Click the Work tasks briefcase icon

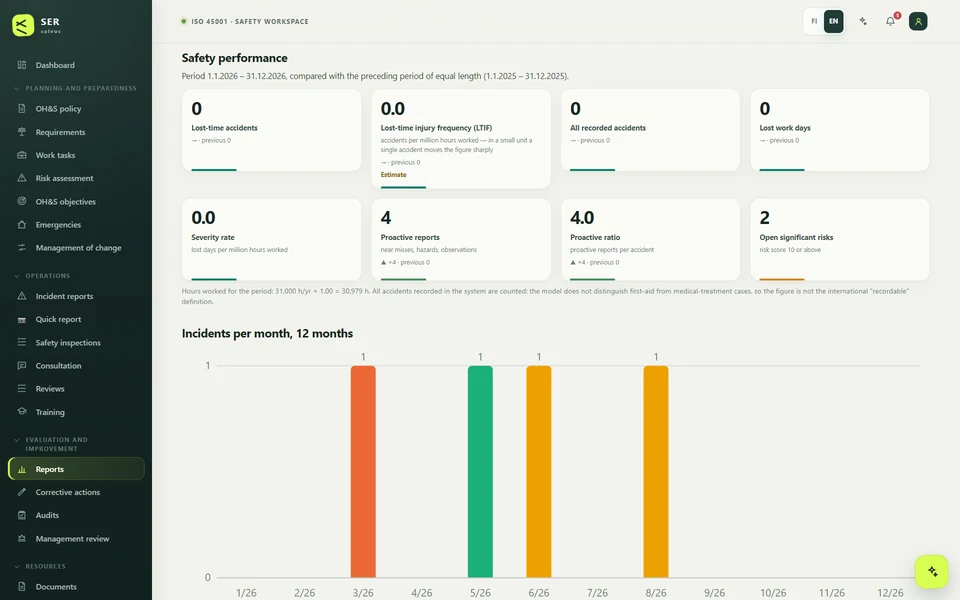(x=22, y=155)
